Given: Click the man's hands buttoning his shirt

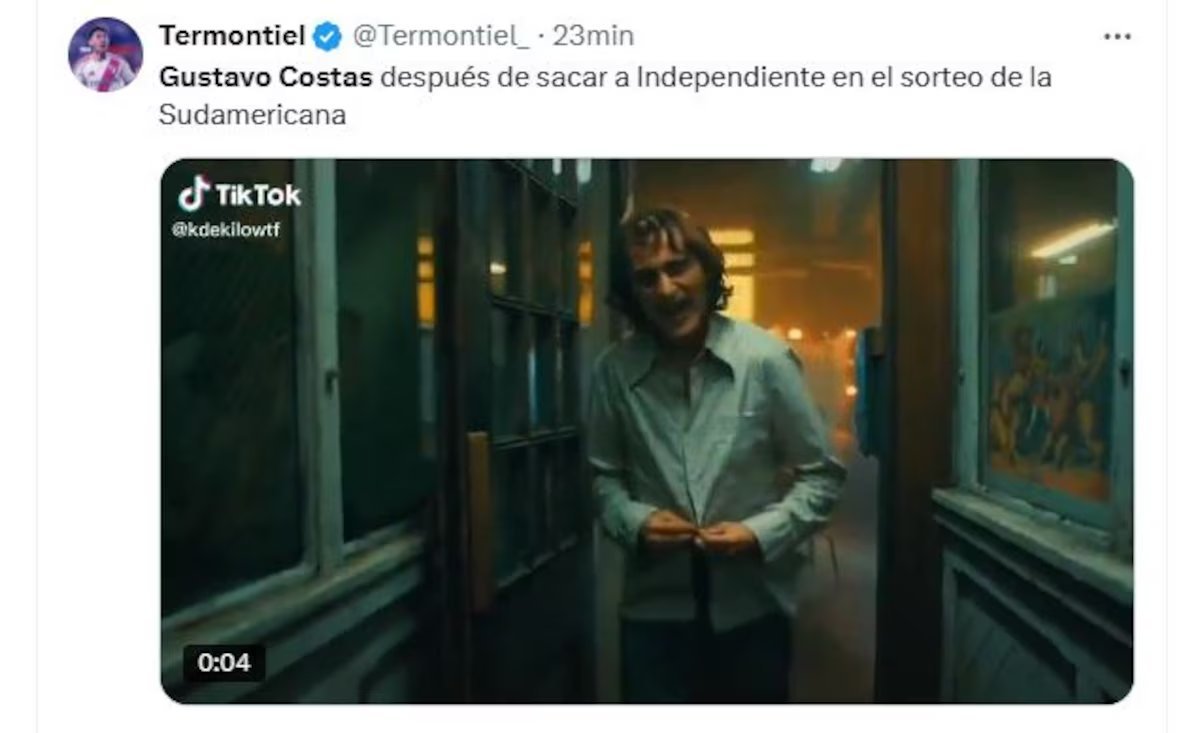Looking at the screenshot, I should tap(700, 532).
